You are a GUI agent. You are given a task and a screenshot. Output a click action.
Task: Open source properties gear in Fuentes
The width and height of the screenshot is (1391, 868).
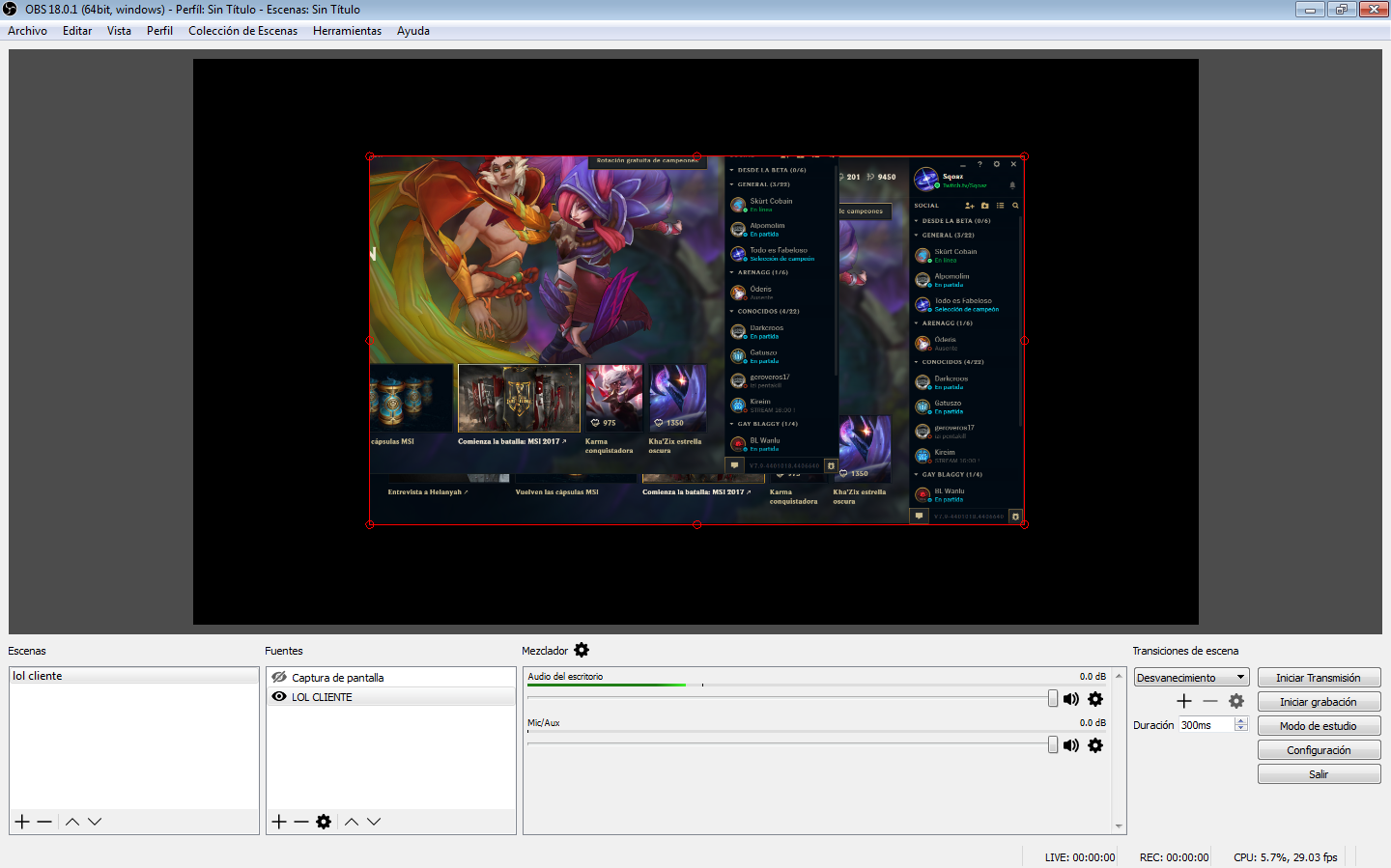click(324, 822)
